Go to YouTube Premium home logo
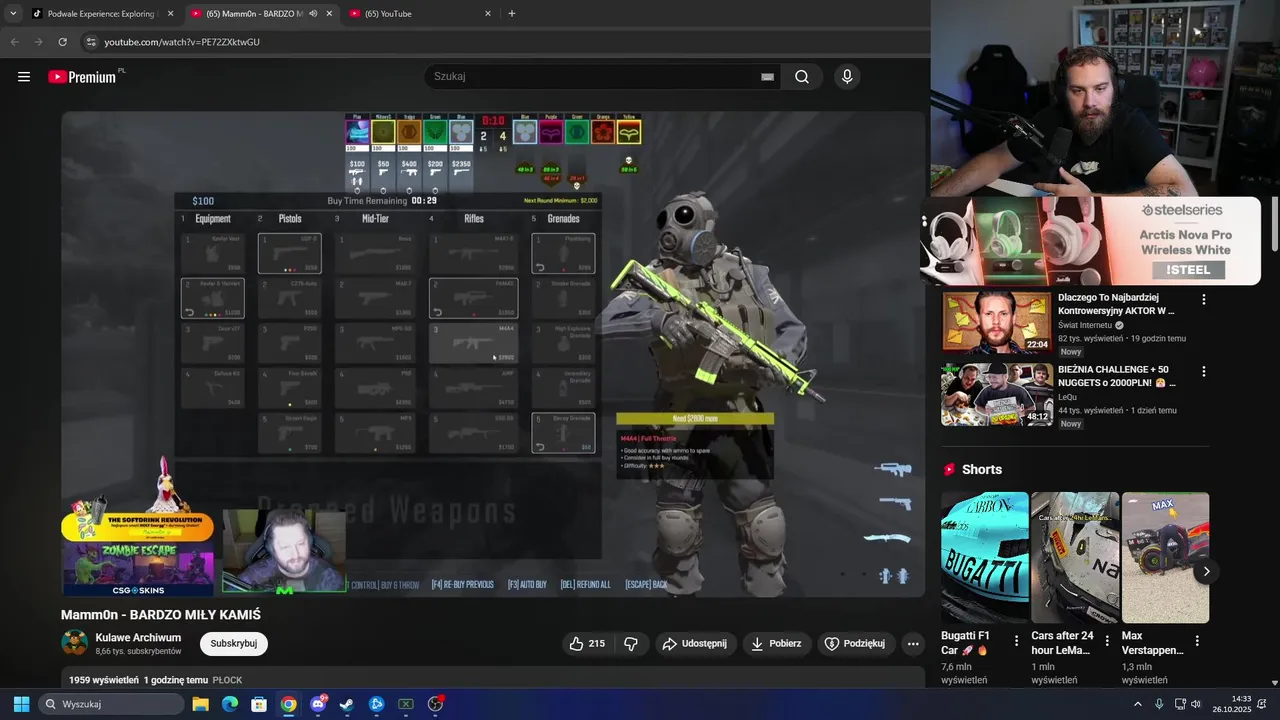The width and height of the screenshot is (1280, 720). point(83,77)
